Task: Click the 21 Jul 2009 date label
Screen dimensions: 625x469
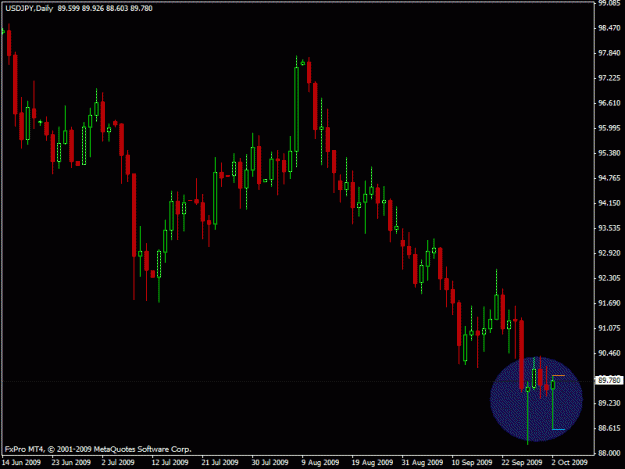Action: click(x=220, y=462)
